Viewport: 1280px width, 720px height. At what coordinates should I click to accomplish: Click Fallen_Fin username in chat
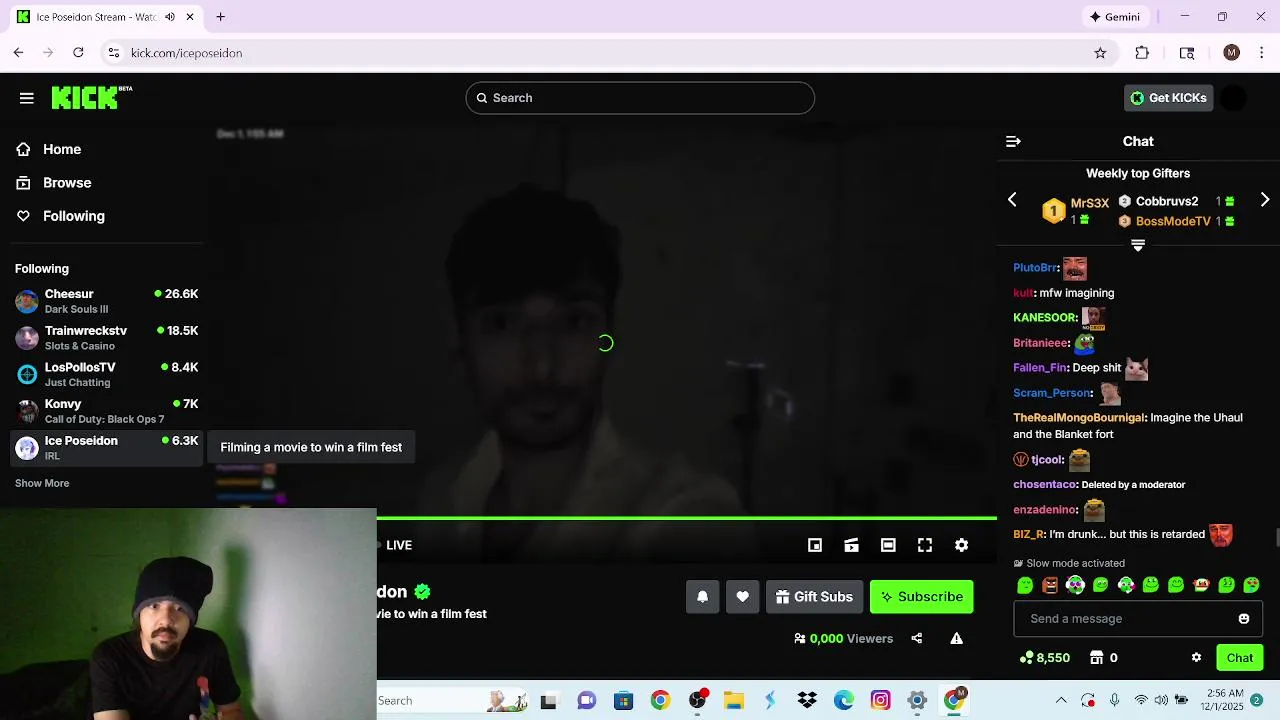click(1040, 368)
